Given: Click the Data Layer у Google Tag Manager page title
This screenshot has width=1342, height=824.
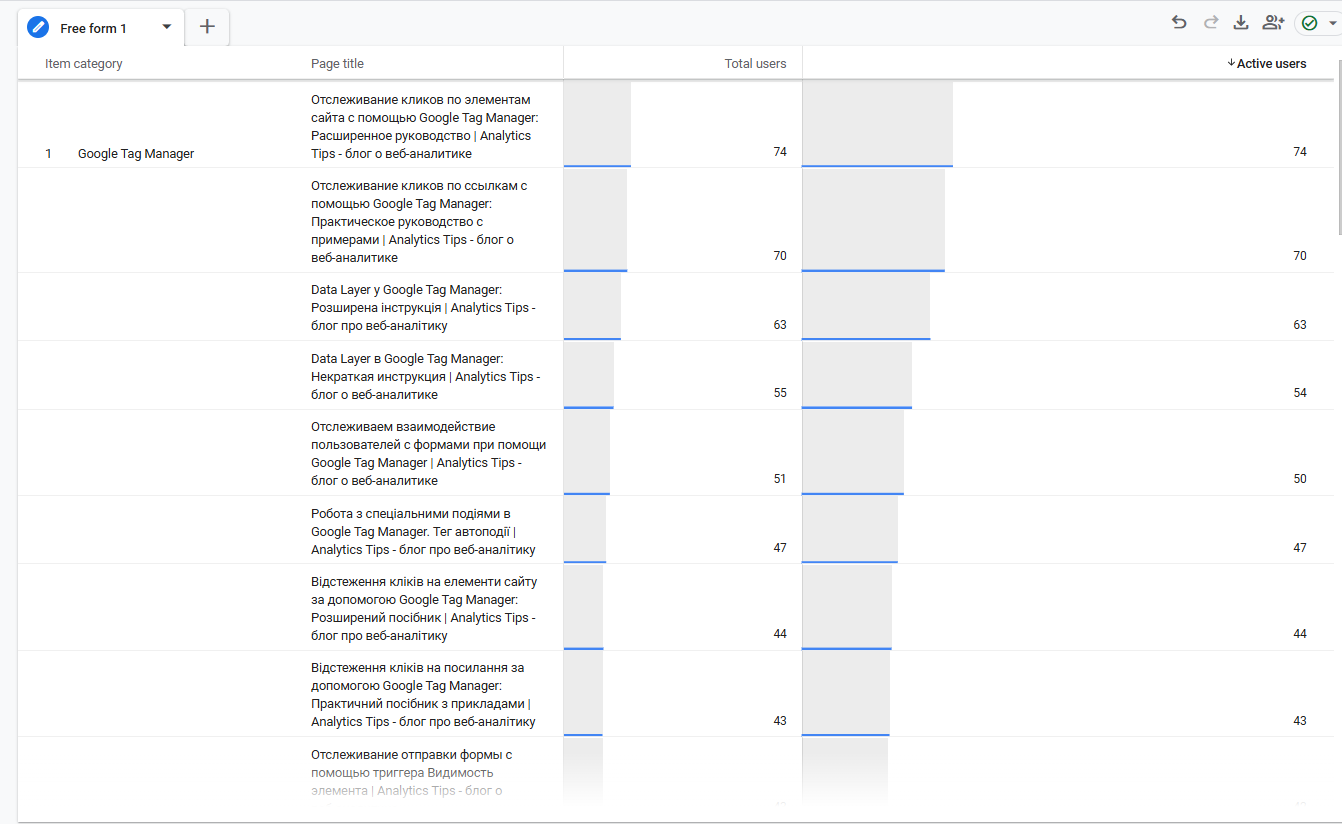Looking at the screenshot, I should coord(406,290).
